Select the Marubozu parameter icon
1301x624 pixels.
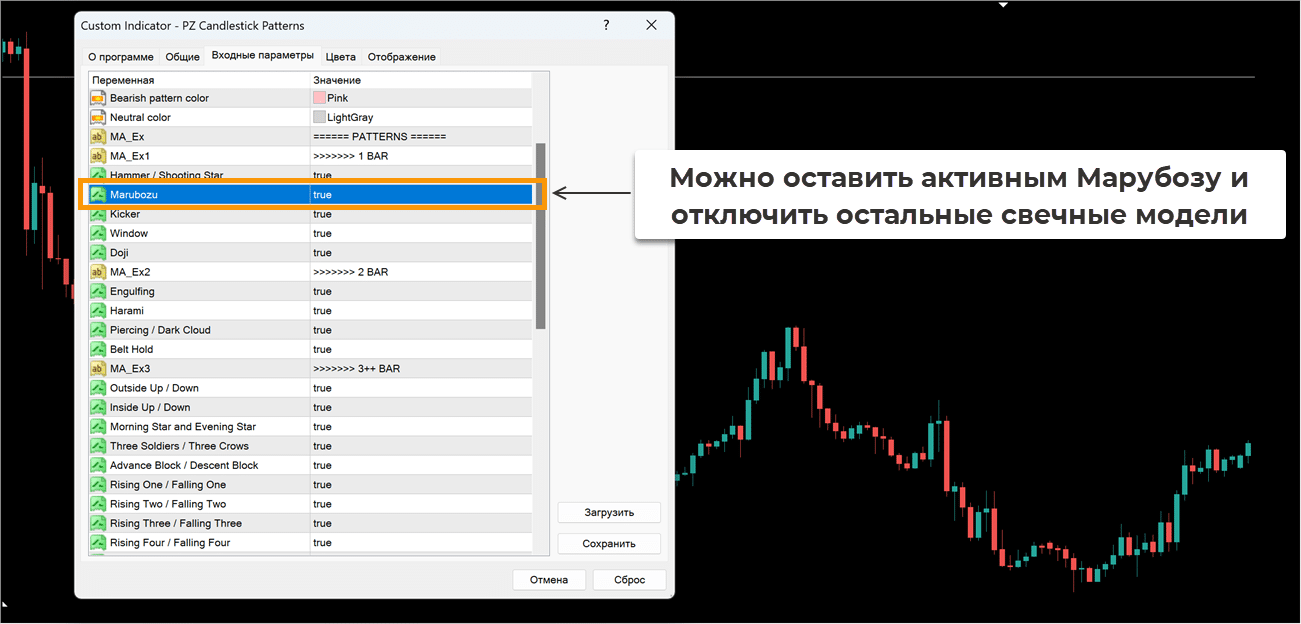pos(98,195)
